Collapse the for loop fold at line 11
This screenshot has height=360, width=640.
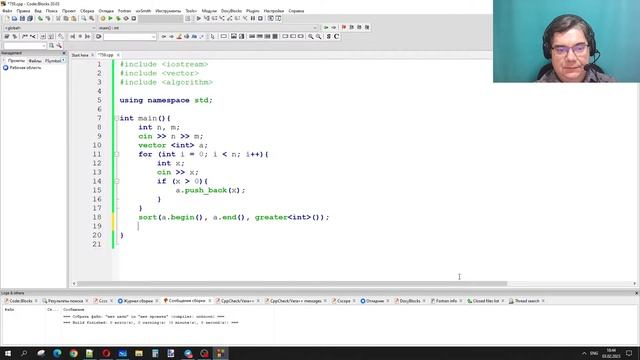pyautogui.click(x=117, y=154)
